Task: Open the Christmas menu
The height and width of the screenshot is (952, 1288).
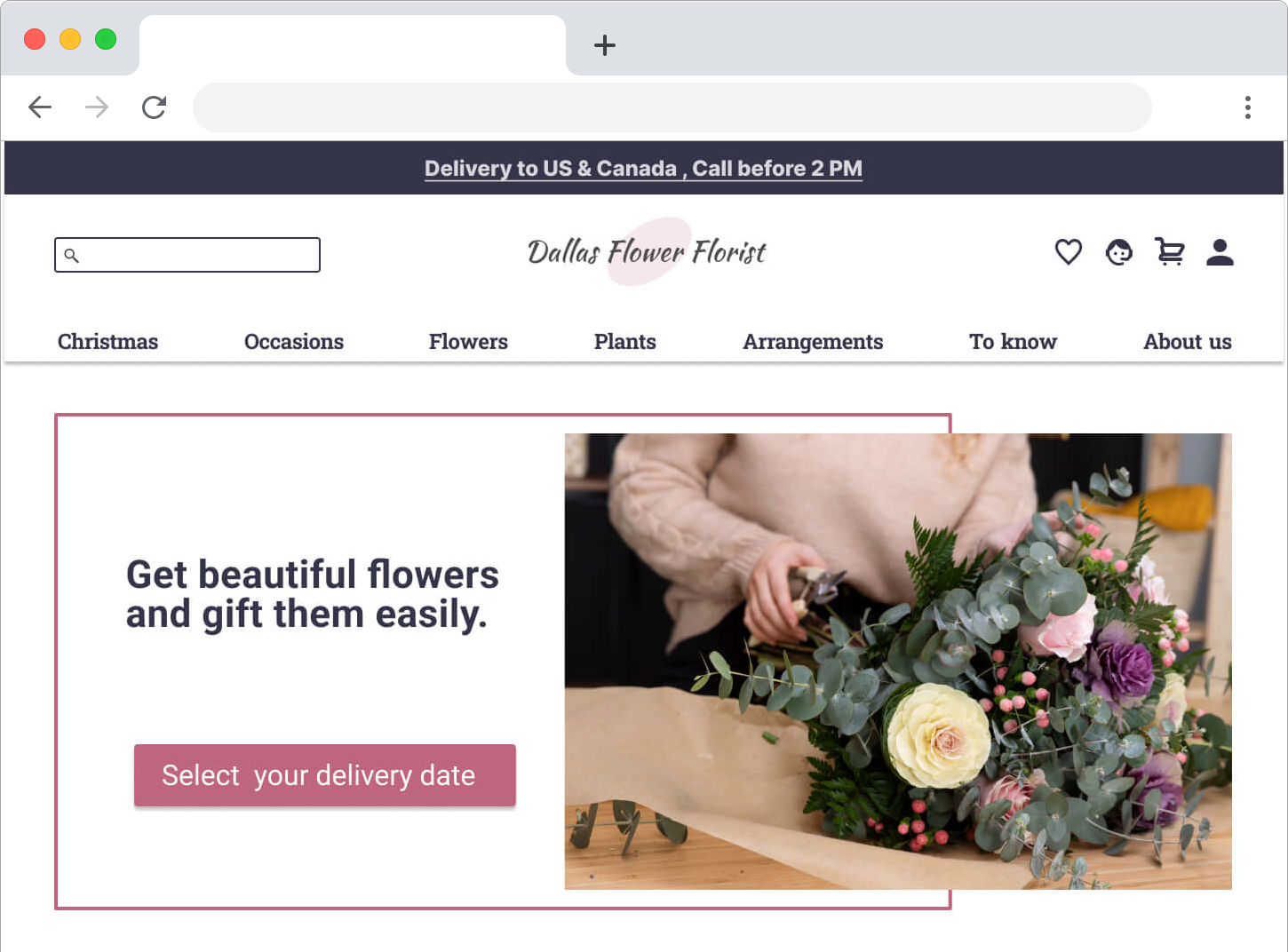Action: (x=107, y=342)
